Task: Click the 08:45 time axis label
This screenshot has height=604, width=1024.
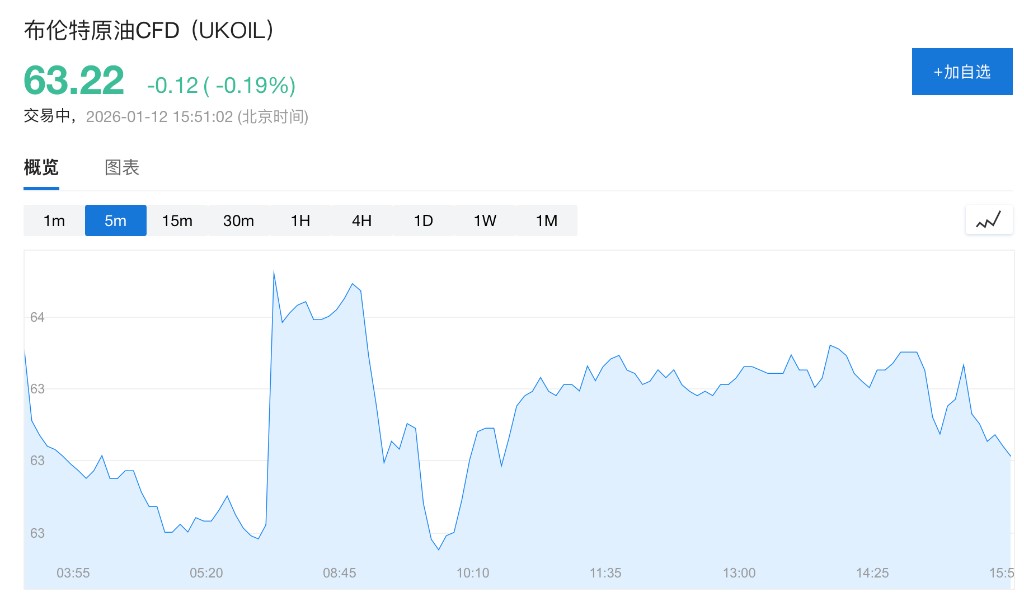Action: [x=339, y=573]
